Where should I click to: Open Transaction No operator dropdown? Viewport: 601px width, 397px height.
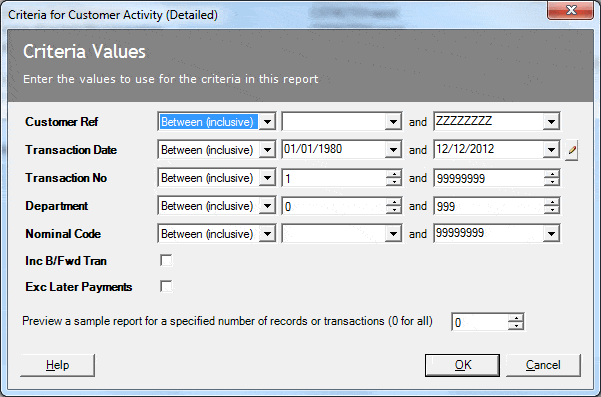click(x=267, y=178)
